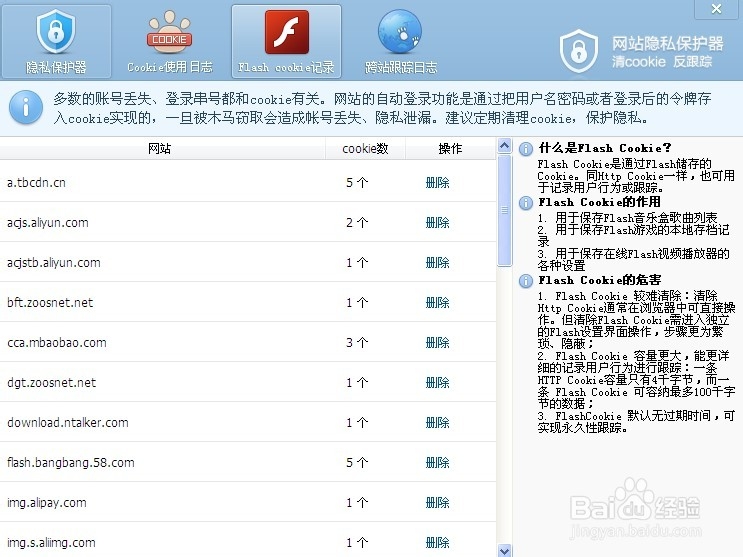
Task: Click info icon beside Flash Cookie的危害
Action: pos(526,281)
